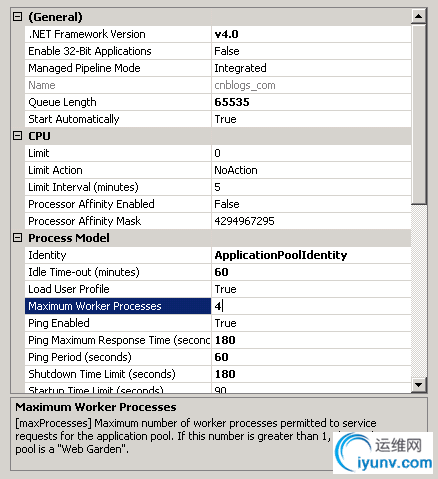
Task: Select Processor Affinity Enabled property
Action: pyautogui.click(x=118, y=204)
